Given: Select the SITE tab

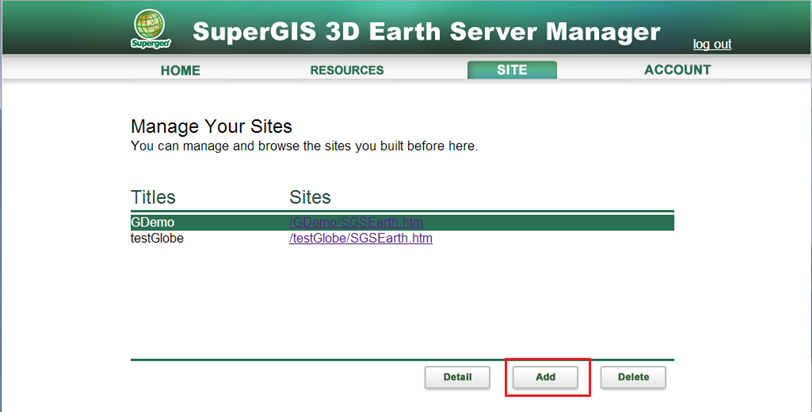Looking at the screenshot, I should (512, 70).
